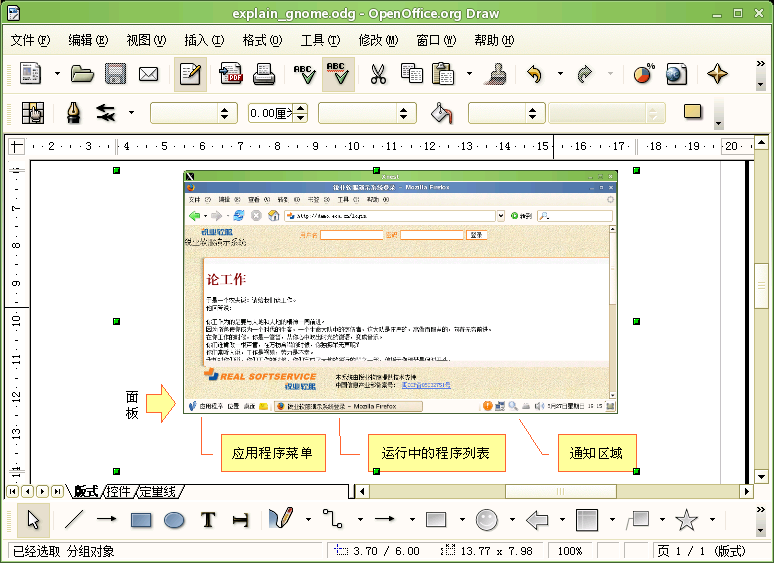Select the Rectangle drawing tool
Viewport: 774px width, 563px height.
pyautogui.click(x=141, y=520)
